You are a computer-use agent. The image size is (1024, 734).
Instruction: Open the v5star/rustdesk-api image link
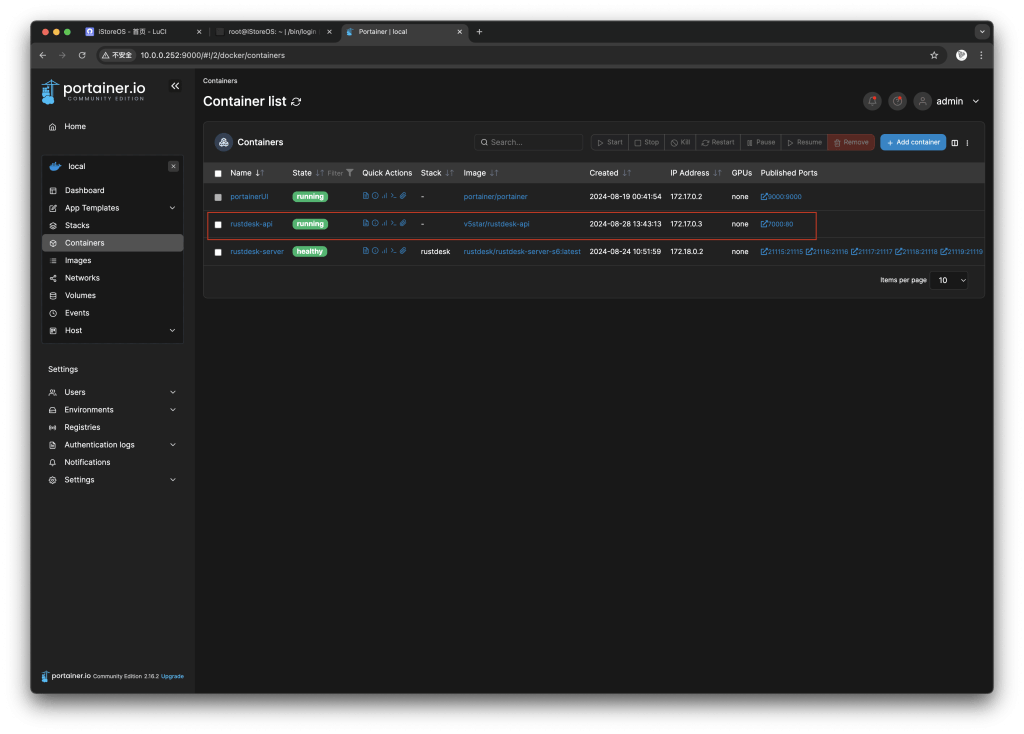496,224
